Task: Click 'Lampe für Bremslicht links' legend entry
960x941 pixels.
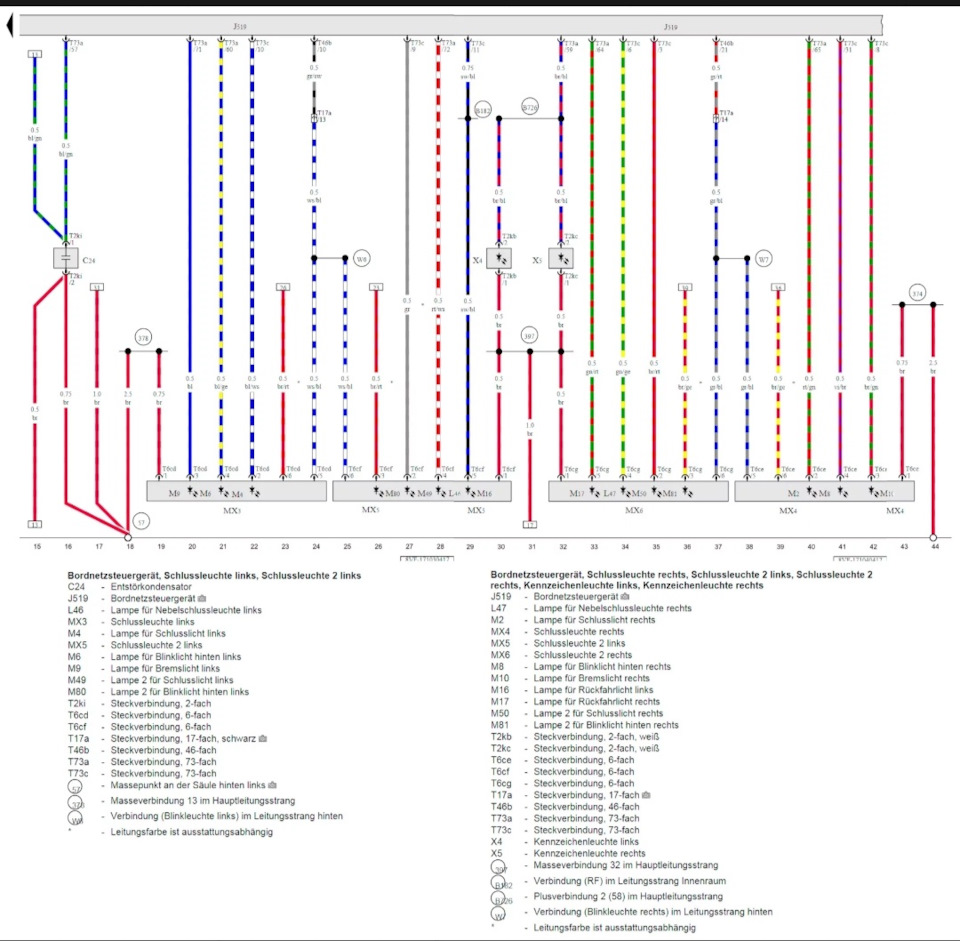Action: point(165,668)
